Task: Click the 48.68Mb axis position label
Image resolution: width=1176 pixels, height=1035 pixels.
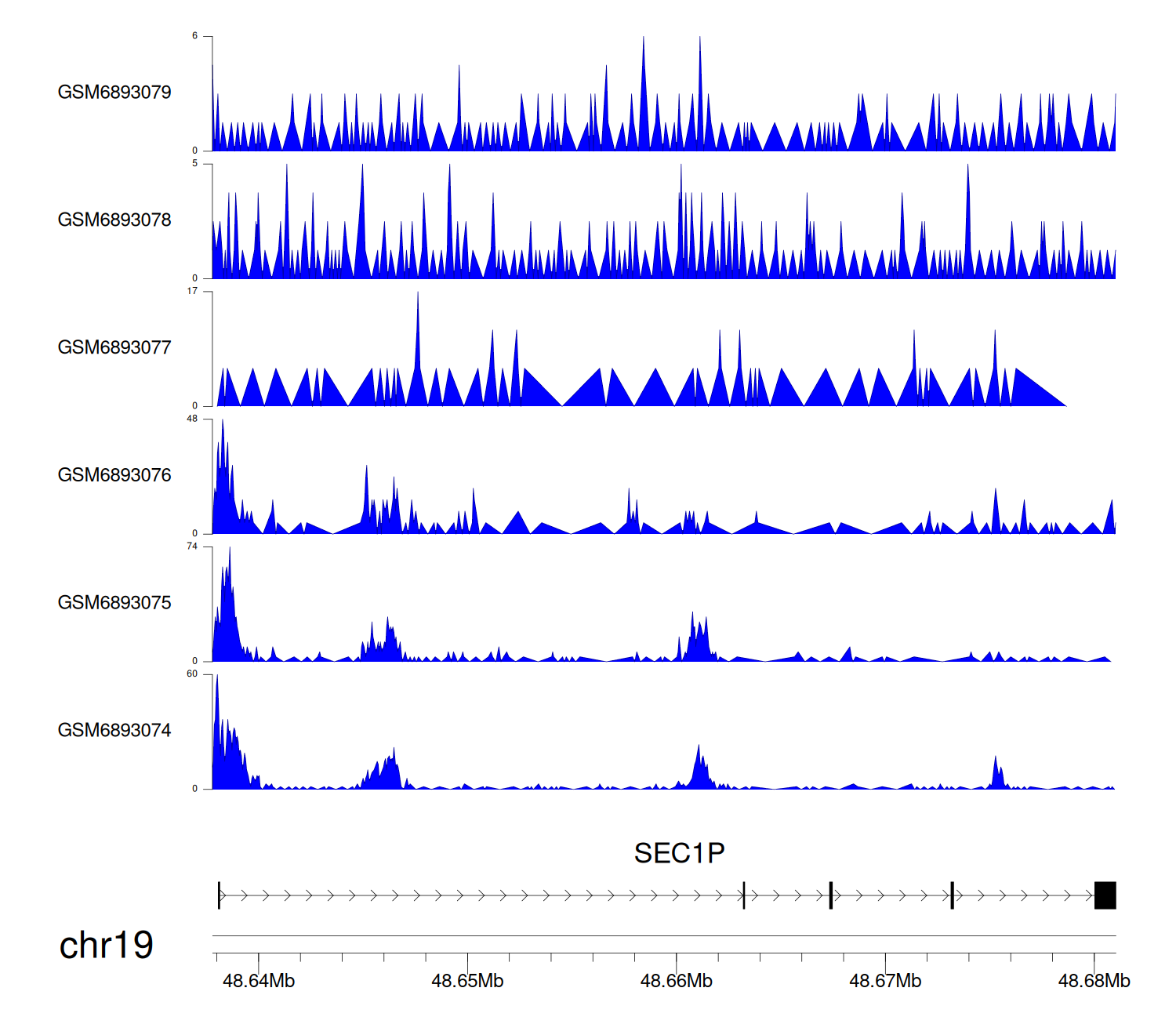Action: pos(1094,981)
